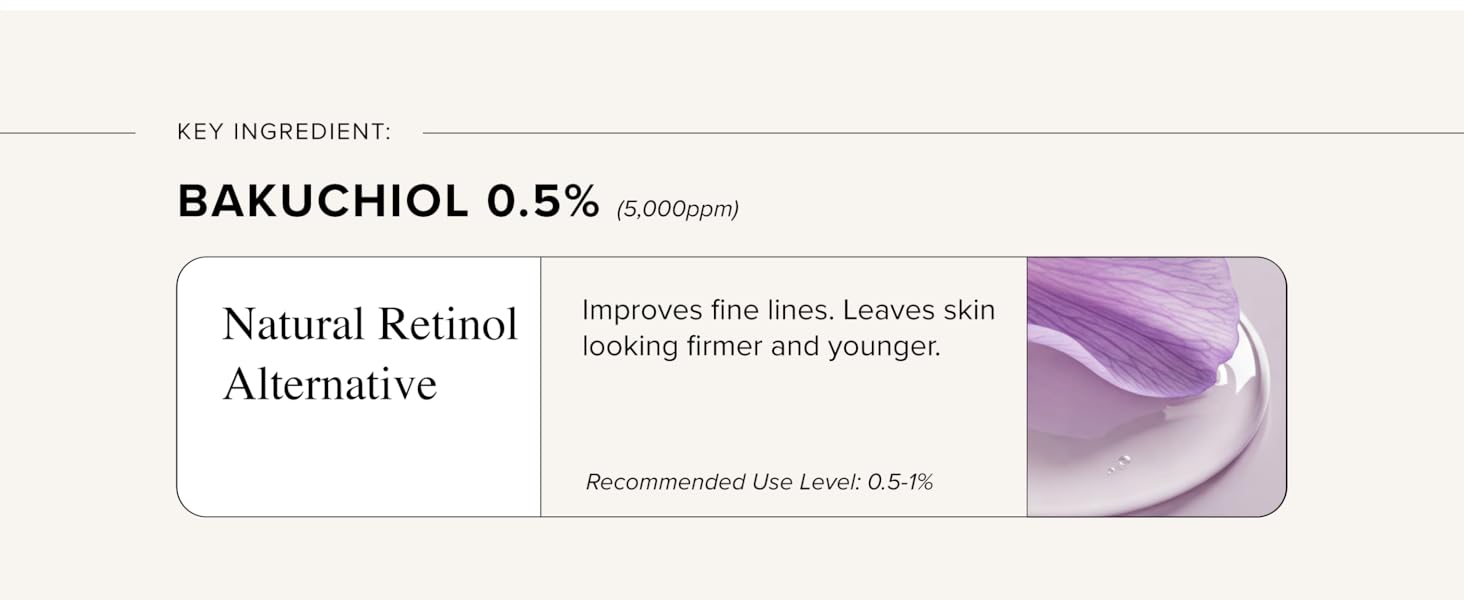Screen dimensions: 1464x600
Task: Click the "(5,000ppm)" italic note
Action: tap(677, 210)
